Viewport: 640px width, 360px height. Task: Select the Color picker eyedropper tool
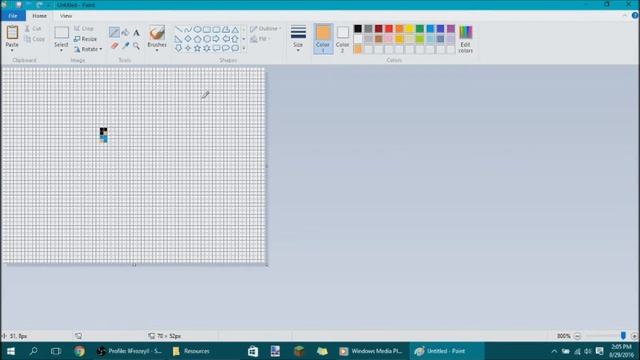point(125,46)
